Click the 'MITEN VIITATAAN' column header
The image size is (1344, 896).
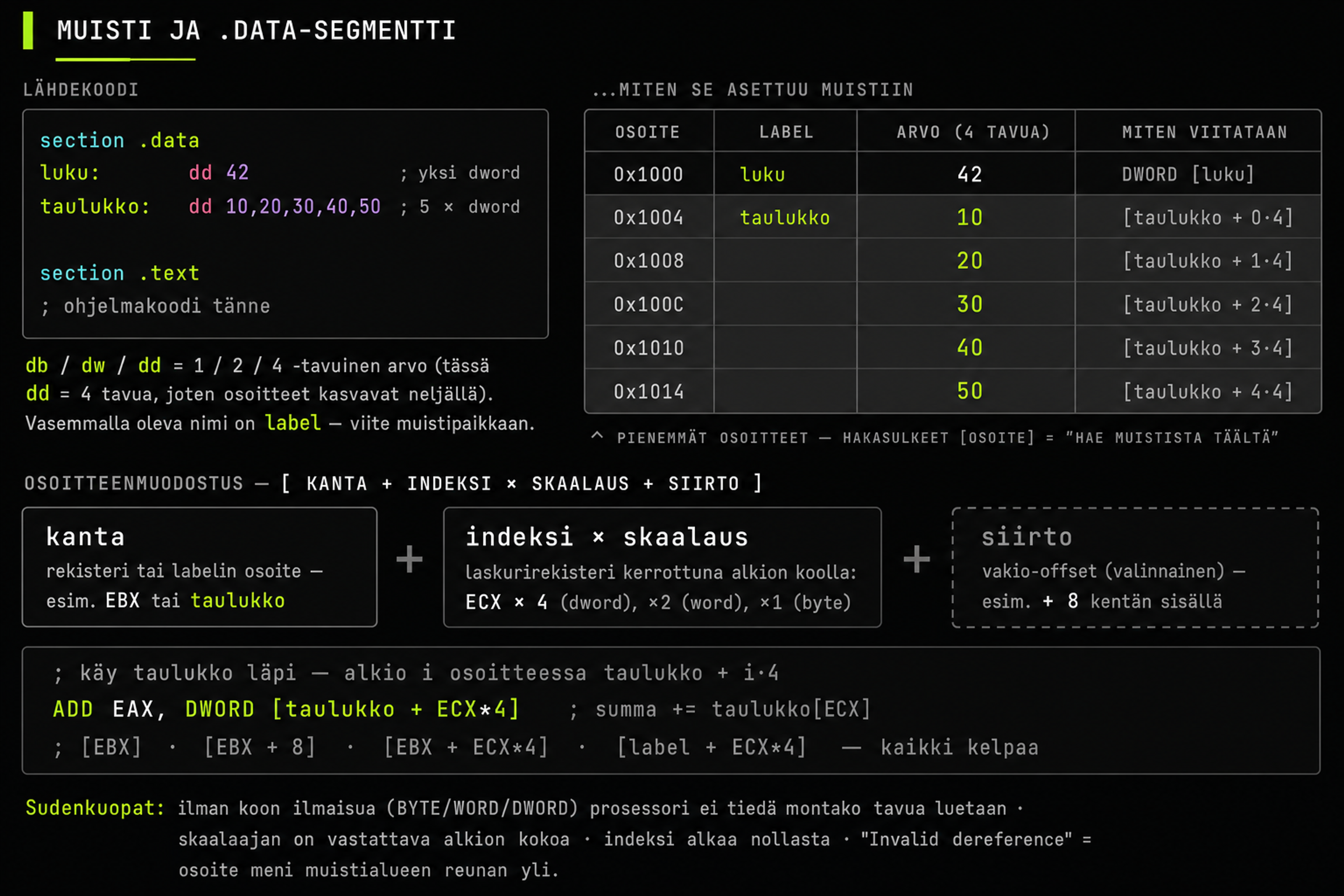coord(1205,132)
